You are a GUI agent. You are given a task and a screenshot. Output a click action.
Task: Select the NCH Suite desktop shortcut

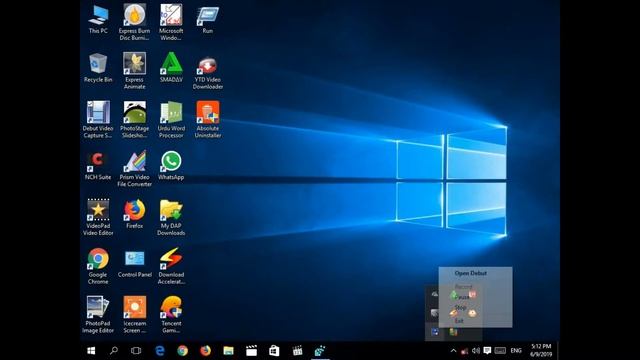point(98,166)
